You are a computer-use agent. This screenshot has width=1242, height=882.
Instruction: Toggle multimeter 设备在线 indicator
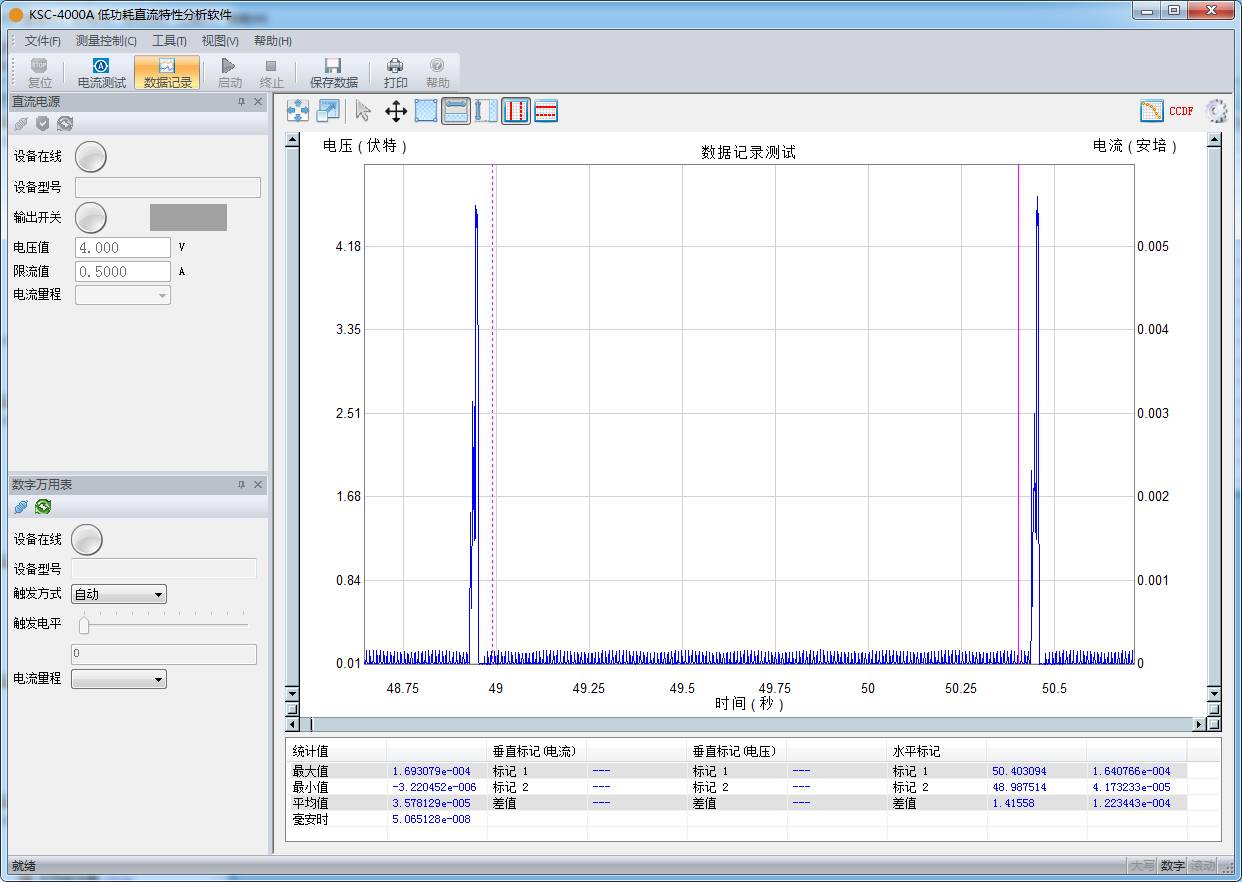pos(87,540)
